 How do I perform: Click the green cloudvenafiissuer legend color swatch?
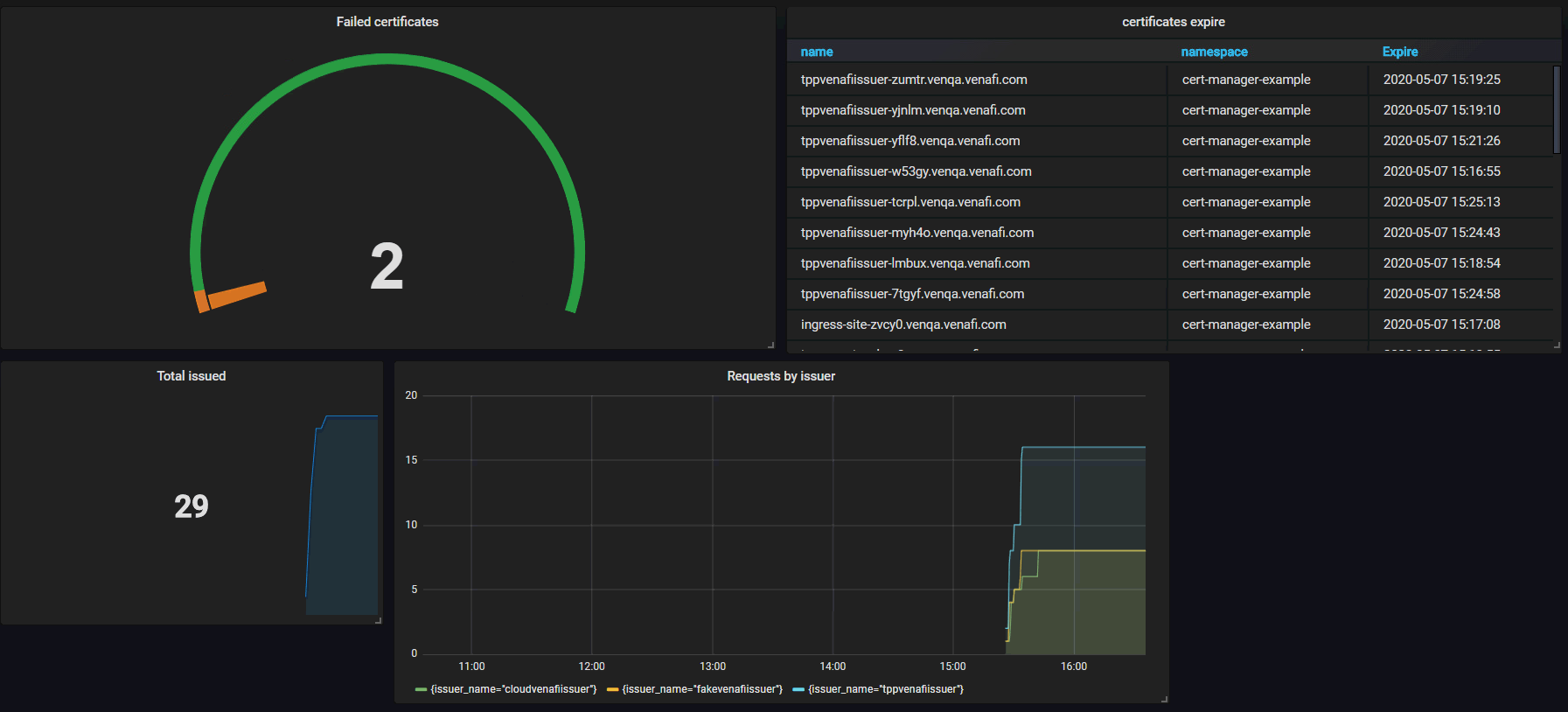[422, 689]
